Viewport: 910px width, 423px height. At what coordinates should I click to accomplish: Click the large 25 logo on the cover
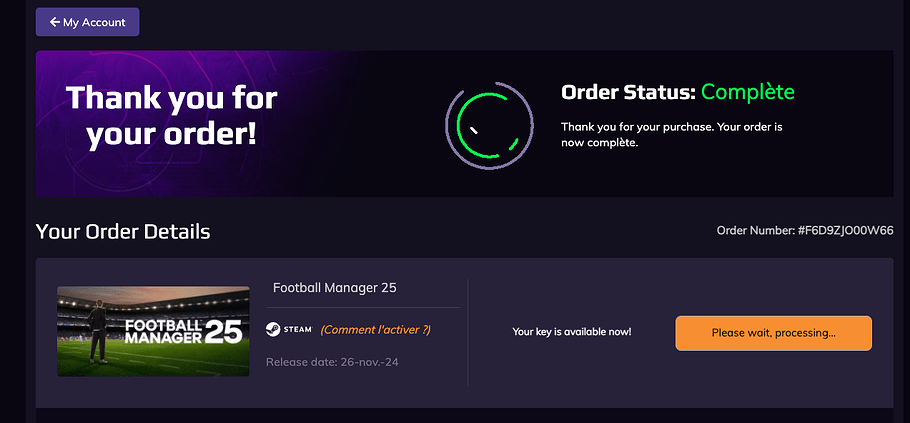click(x=223, y=332)
